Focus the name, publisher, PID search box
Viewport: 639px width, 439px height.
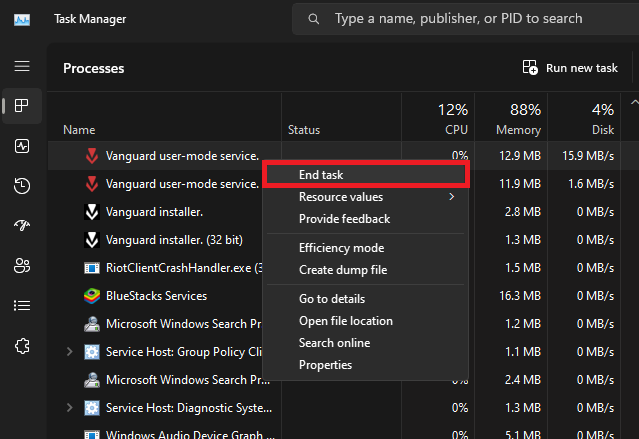click(x=465, y=19)
